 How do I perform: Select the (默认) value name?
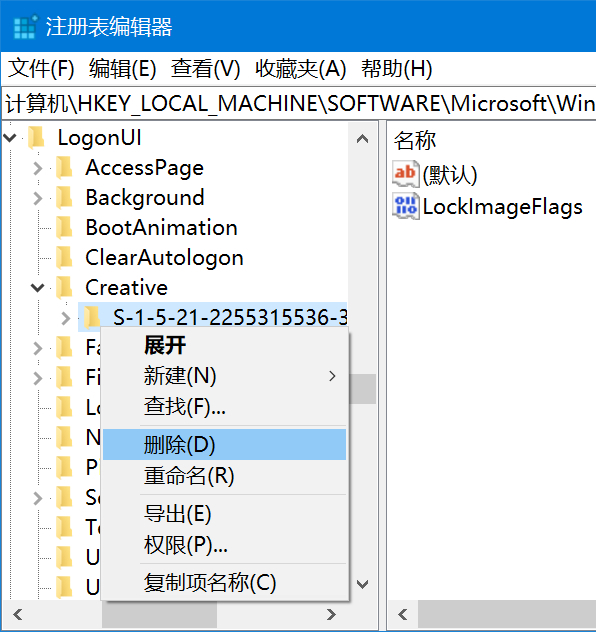click(x=450, y=175)
